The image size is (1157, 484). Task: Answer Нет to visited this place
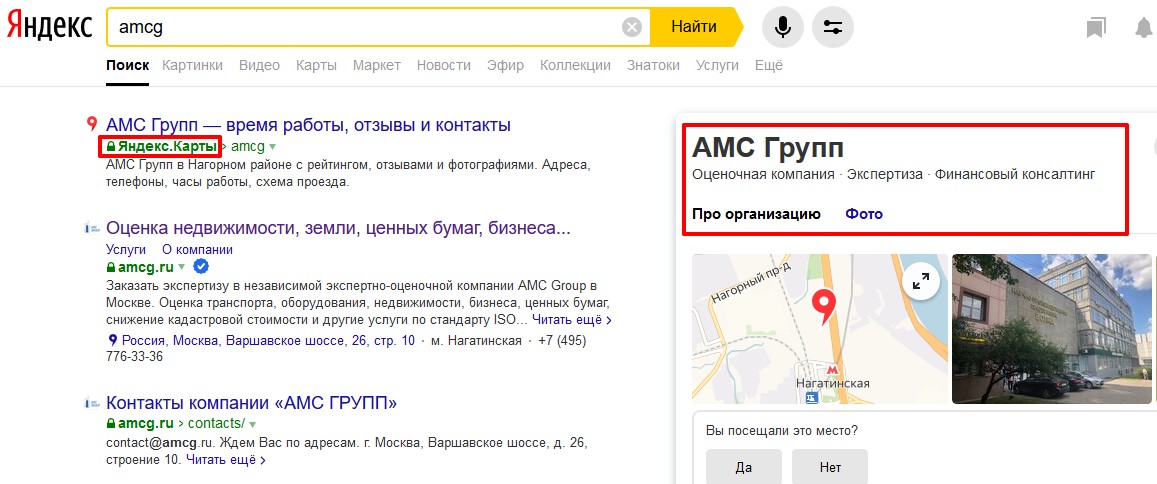tap(830, 467)
